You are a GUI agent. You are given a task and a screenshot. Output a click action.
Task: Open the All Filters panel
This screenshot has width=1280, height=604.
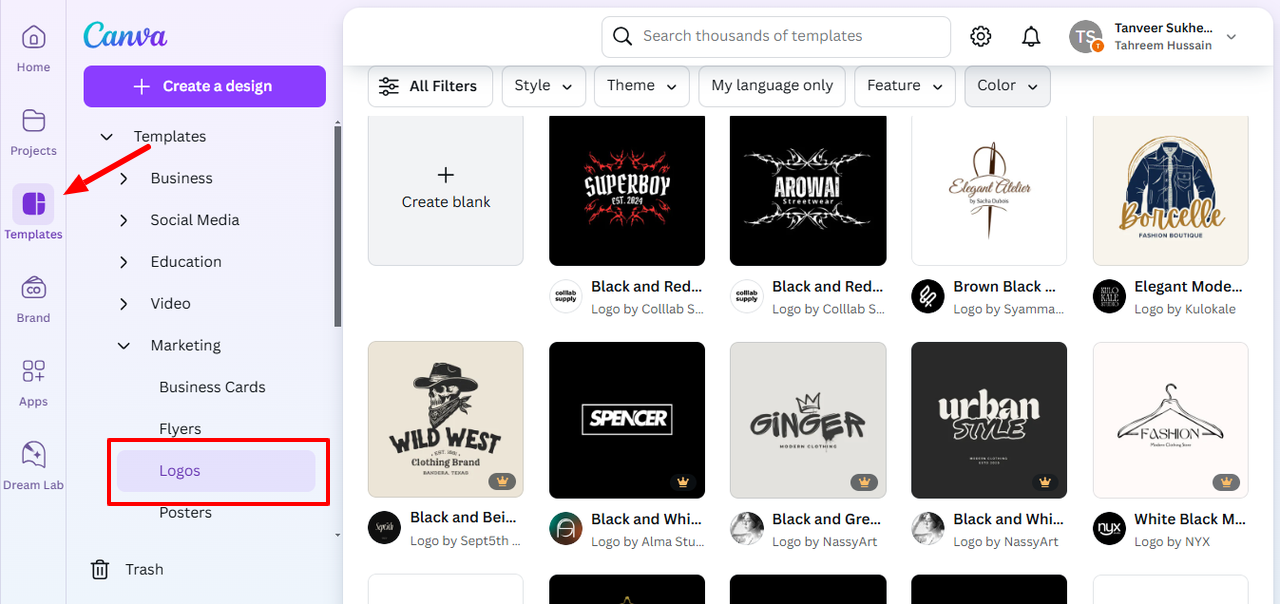pyautogui.click(x=428, y=86)
